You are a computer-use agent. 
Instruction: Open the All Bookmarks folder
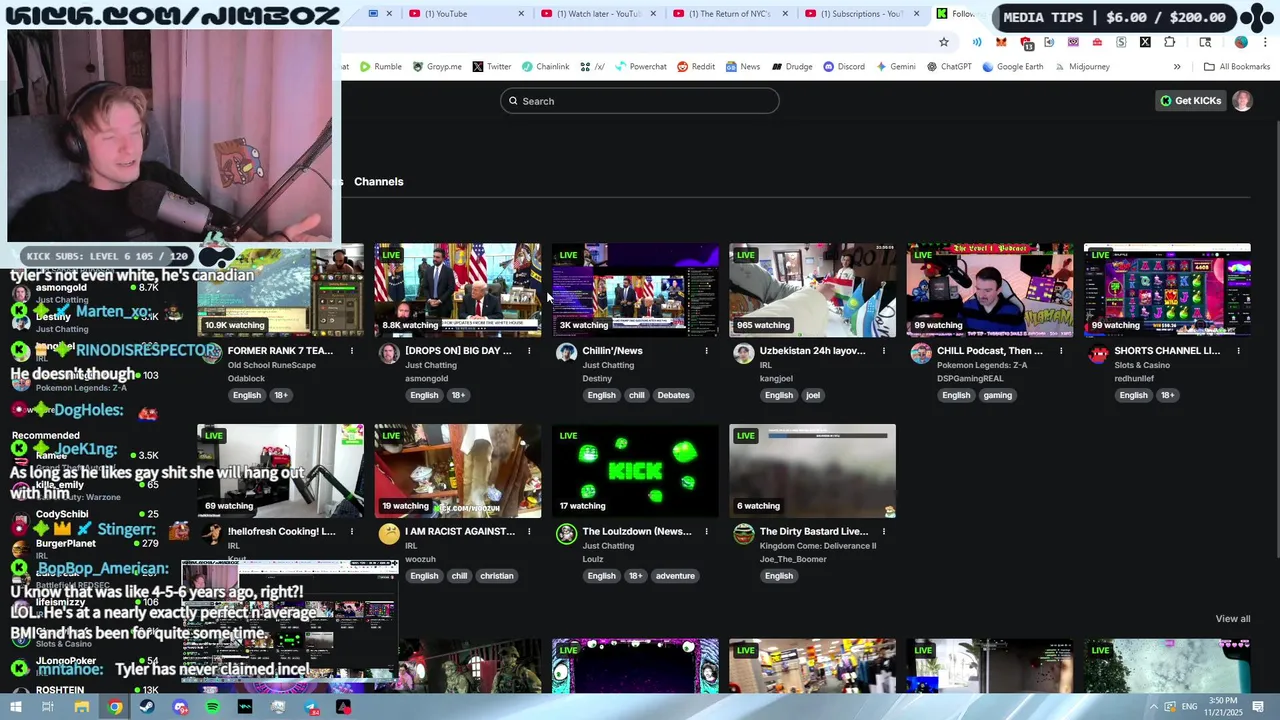[x=1237, y=67]
